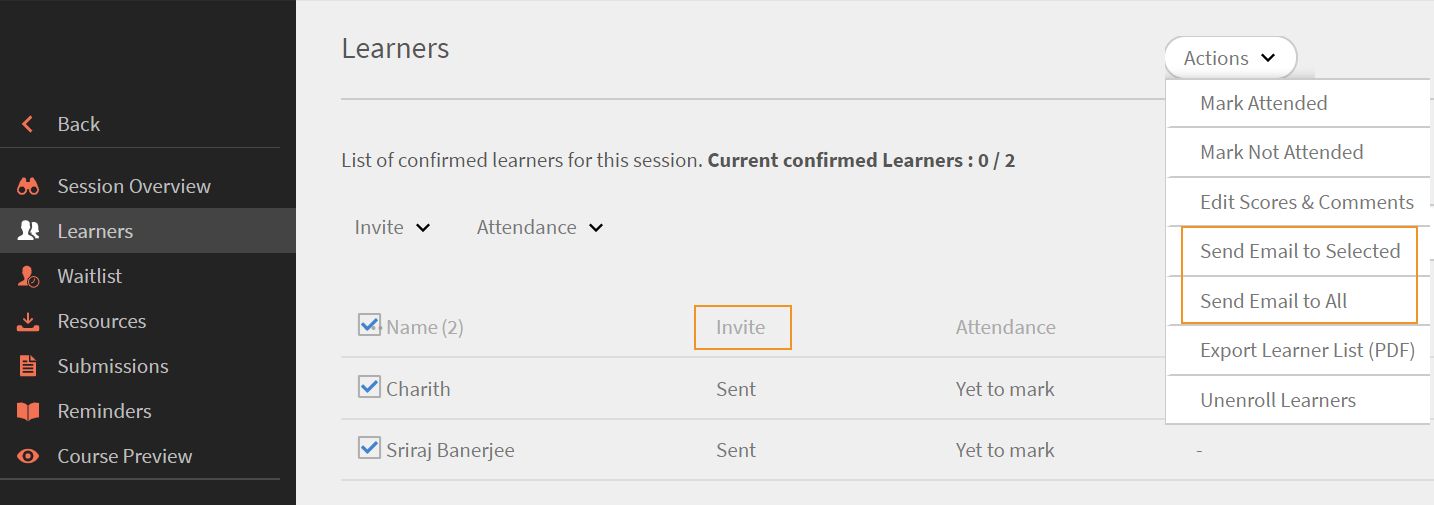Viewport: 1434px width, 505px height.
Task: Click Export Learner List (PDF)
Action: tap(1307, 351)
